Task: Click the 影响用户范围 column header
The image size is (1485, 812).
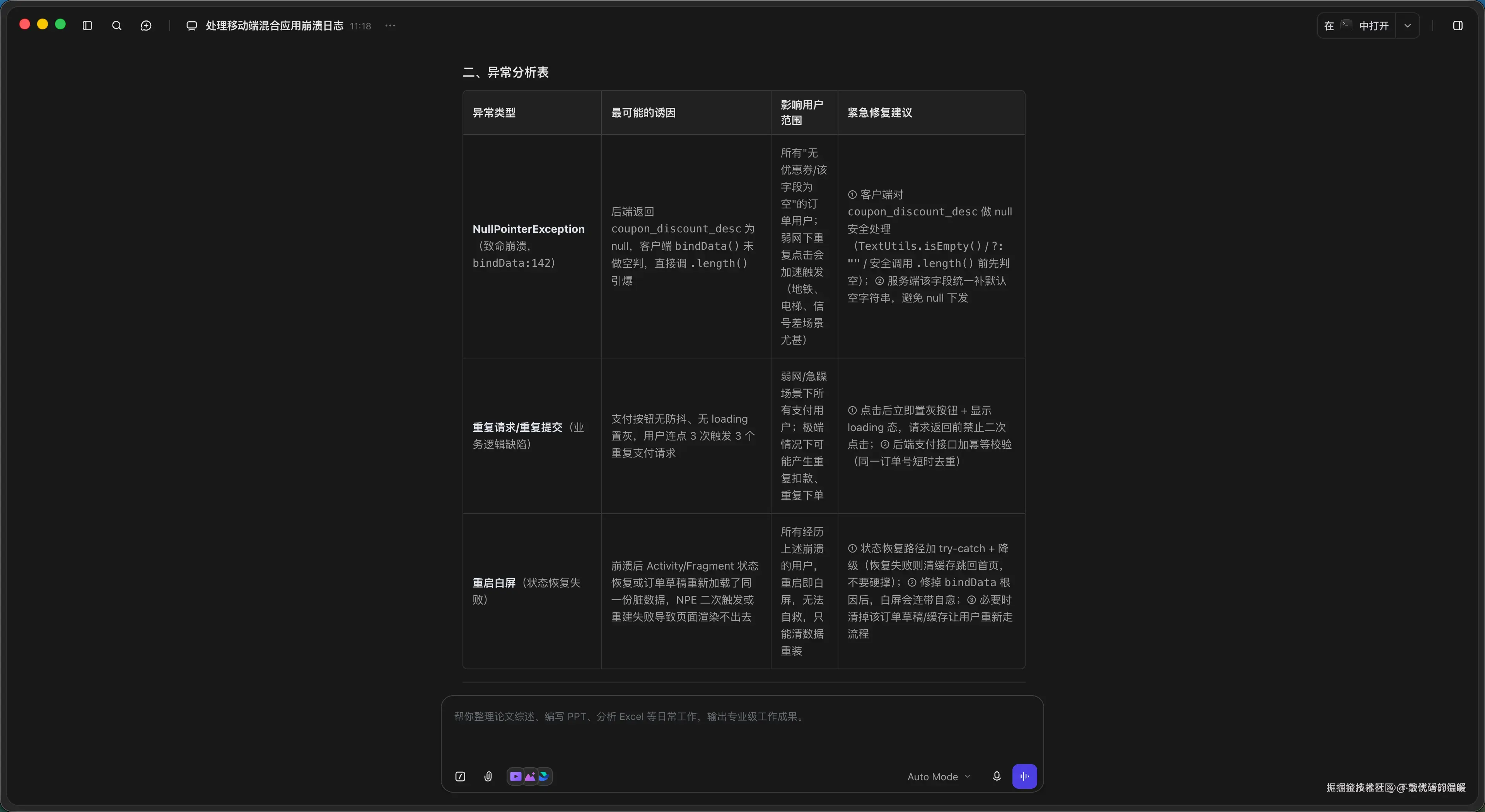Action: pyautogui.click(x=804, y=113)
